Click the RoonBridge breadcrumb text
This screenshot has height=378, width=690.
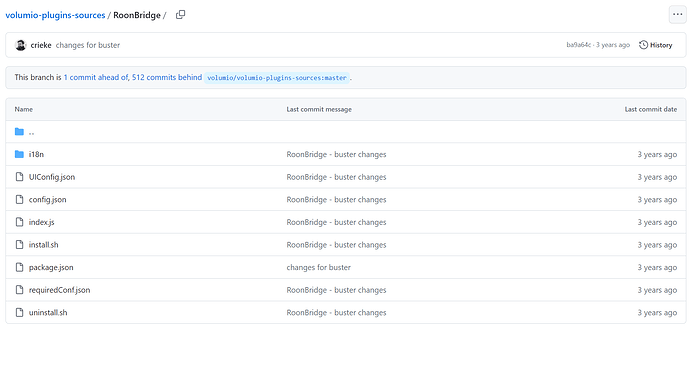pos(137,15)
